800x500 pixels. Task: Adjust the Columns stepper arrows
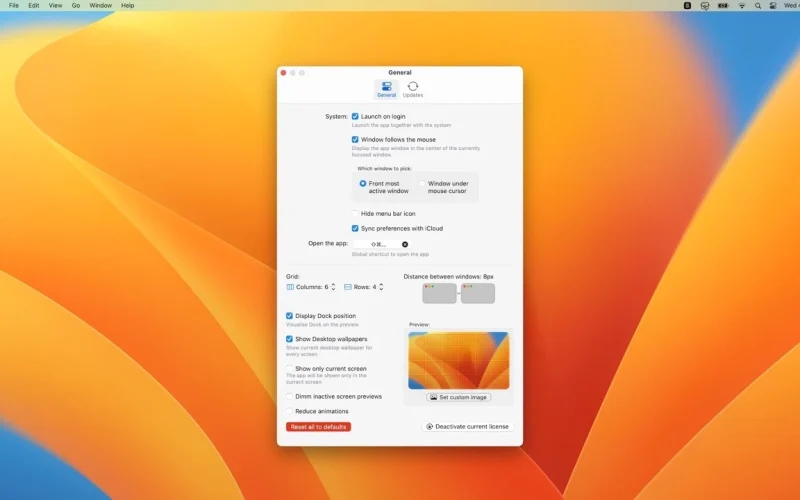point(333,287)
